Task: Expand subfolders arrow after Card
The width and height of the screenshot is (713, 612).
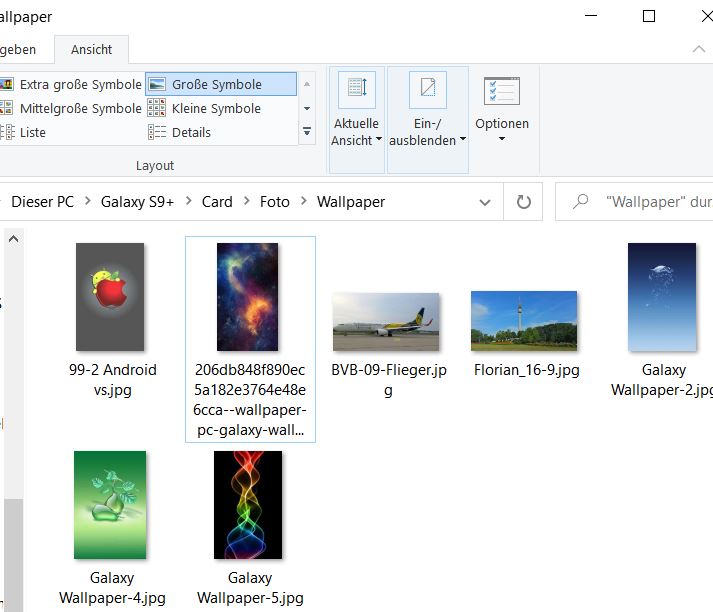Action: 246,201
